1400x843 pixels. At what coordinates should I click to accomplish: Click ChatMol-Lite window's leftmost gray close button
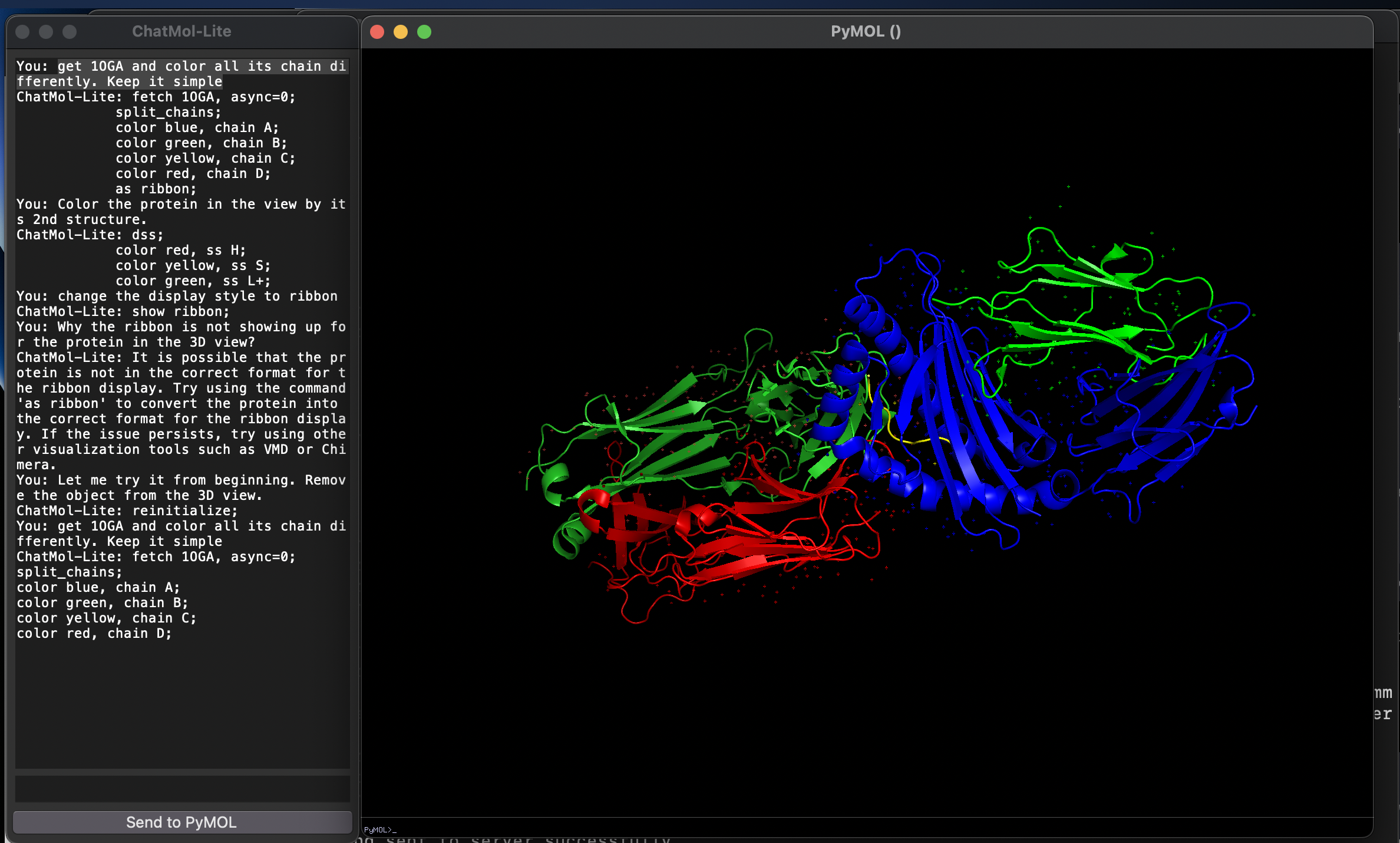tap(22, 32)
